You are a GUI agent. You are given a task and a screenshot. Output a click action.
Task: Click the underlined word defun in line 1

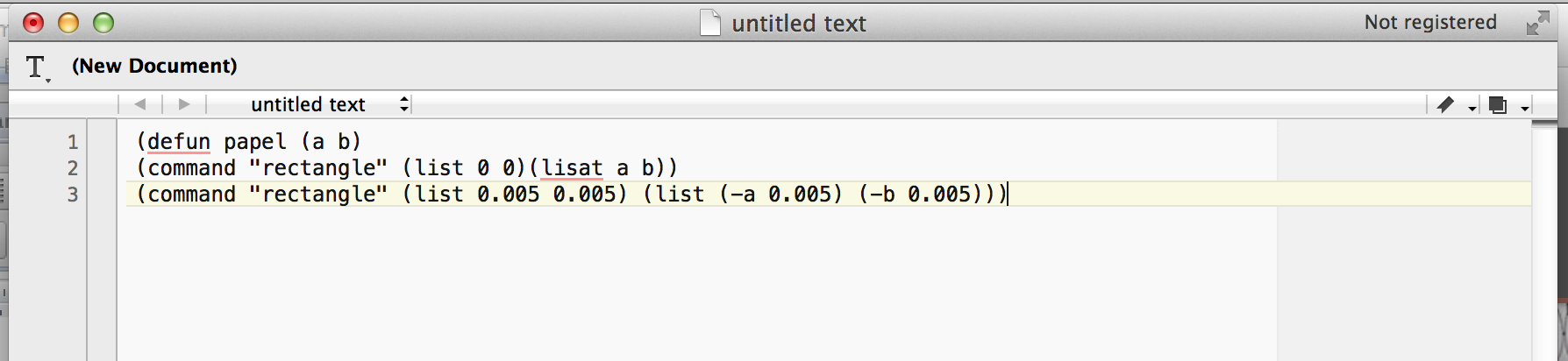(179, 142)
